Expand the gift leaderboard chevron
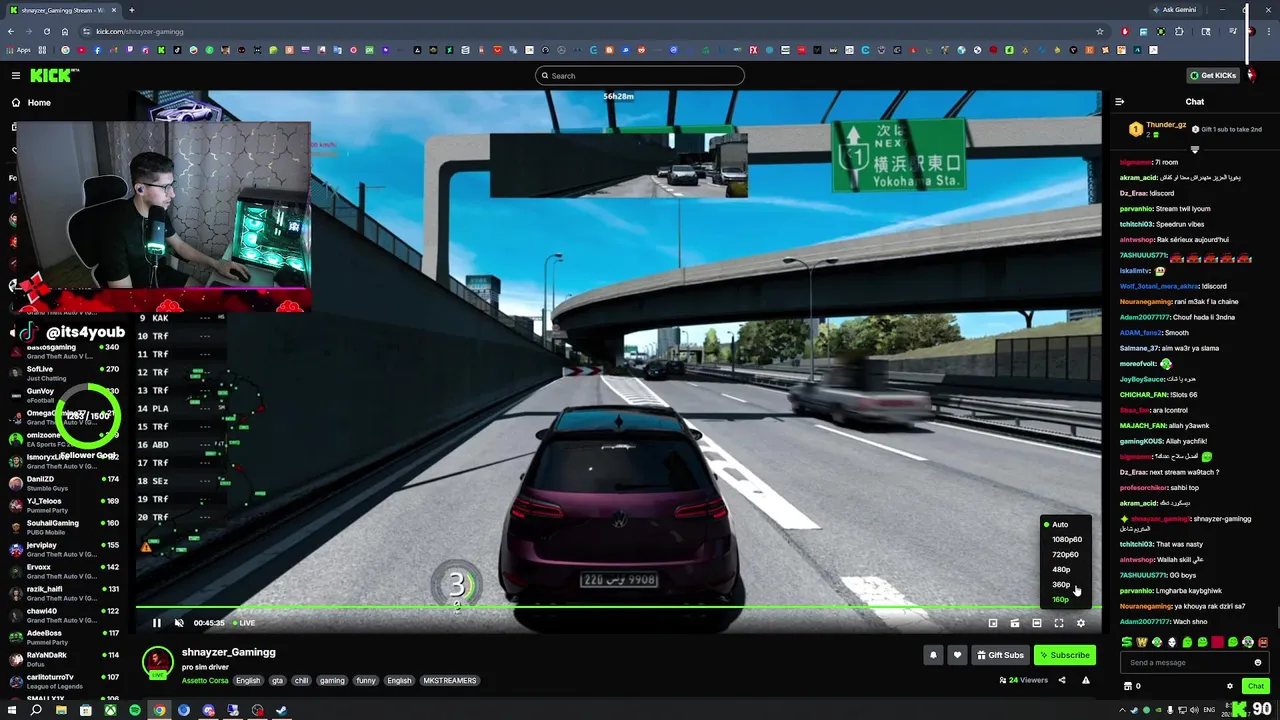Image resolution: width=1280 pixels, height=720 pixels. tap(1194, 149)
